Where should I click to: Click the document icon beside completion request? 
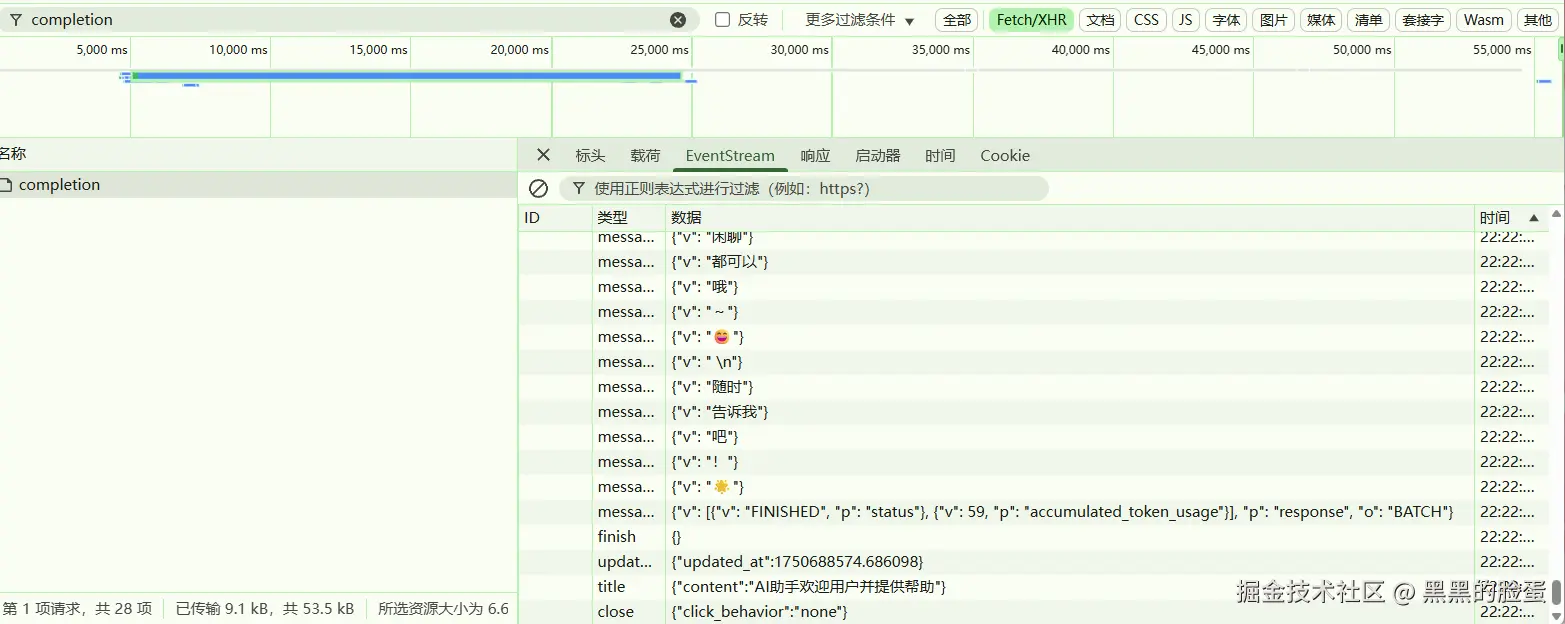click(6, 185)
